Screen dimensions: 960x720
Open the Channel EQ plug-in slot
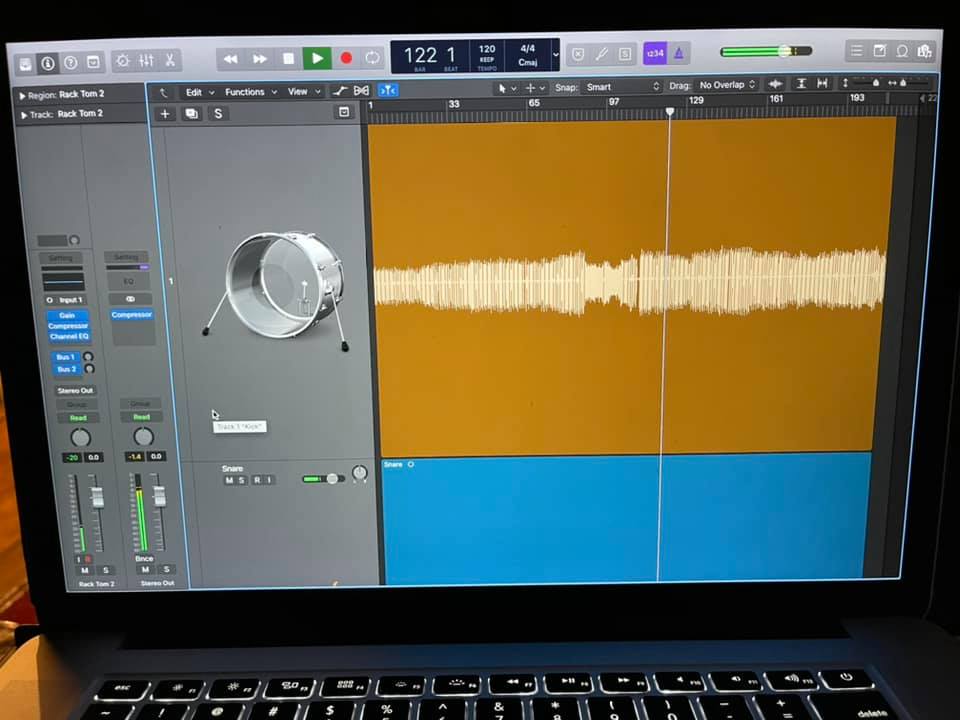(69, 337)
